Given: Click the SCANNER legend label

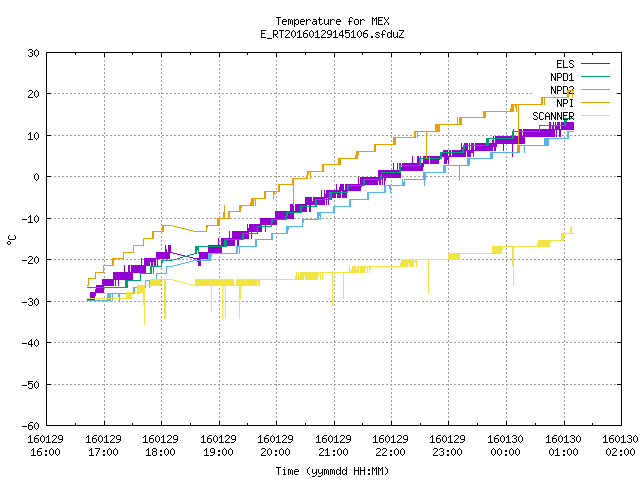Looking at the screenshot, I should tap(553, 116).
